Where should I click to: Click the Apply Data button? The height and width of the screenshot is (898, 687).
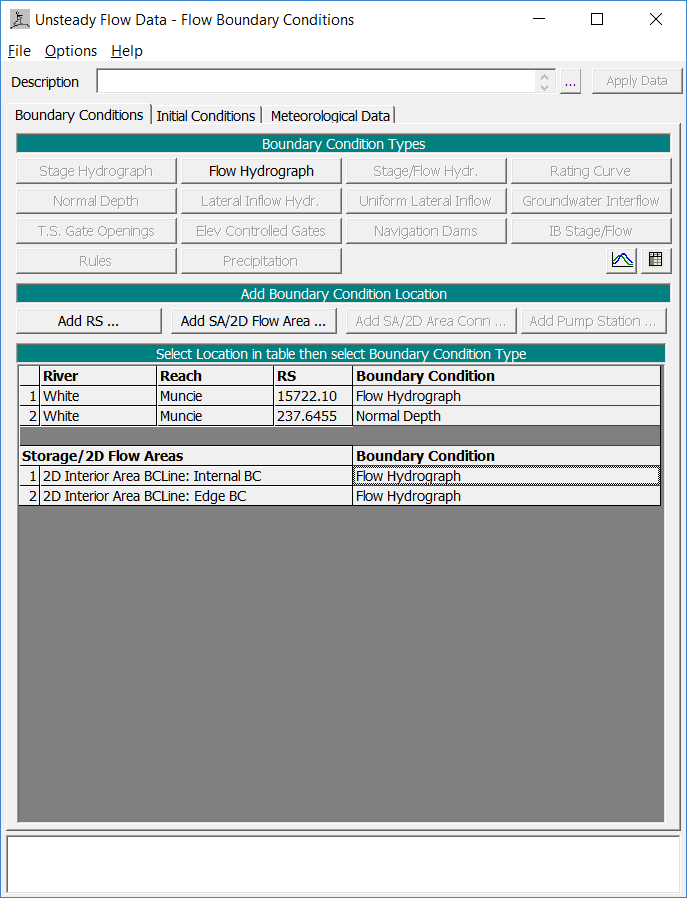coord(637,81)
